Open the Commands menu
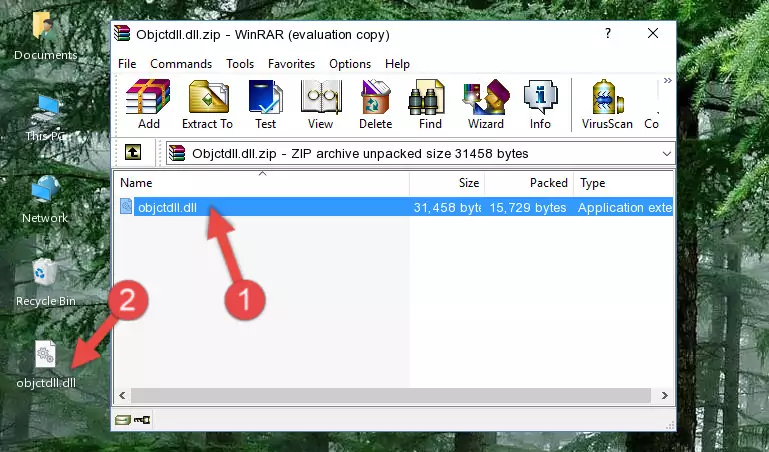The width and height of the screenshot is (769, 452). 181,64
